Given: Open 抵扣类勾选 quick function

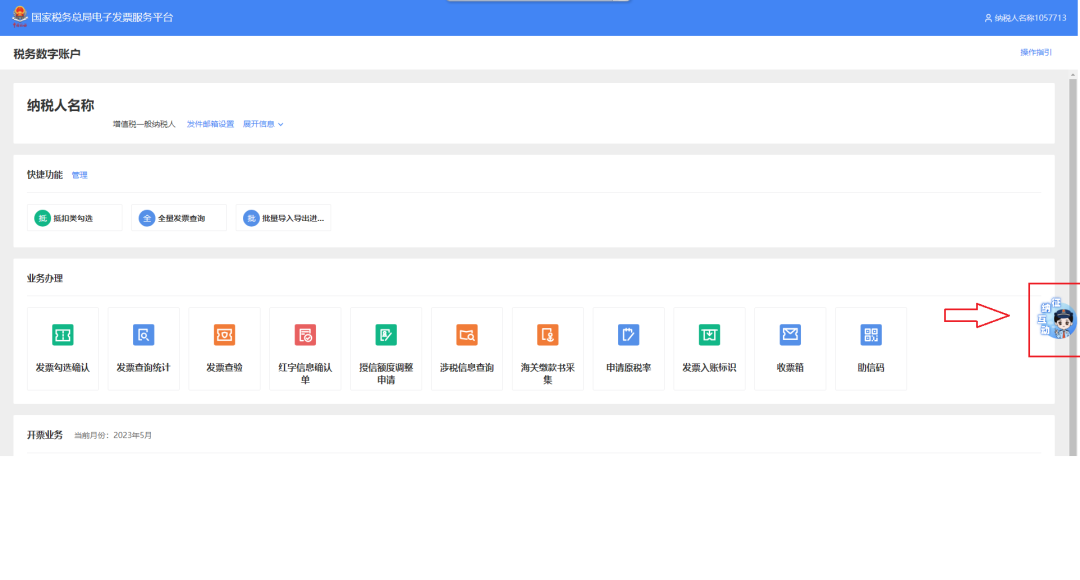Looking at the screenshot, I should click(x=74, y=218).
